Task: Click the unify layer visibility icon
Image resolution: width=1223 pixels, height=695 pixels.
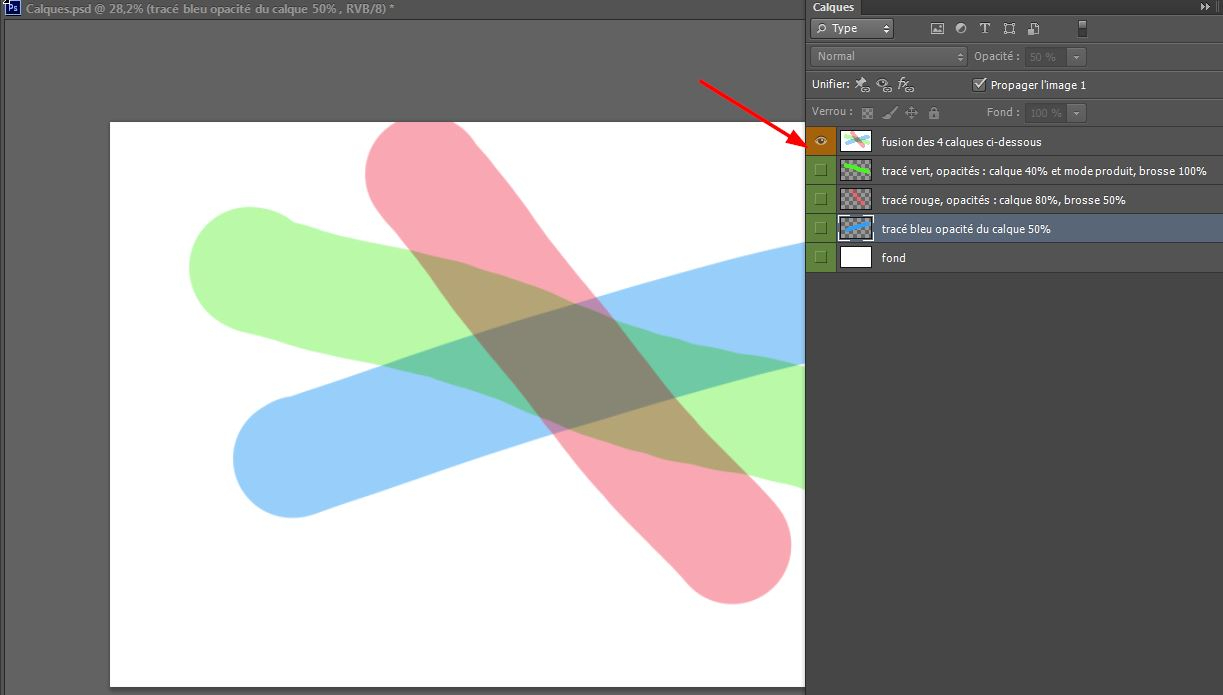Action: 883,85
